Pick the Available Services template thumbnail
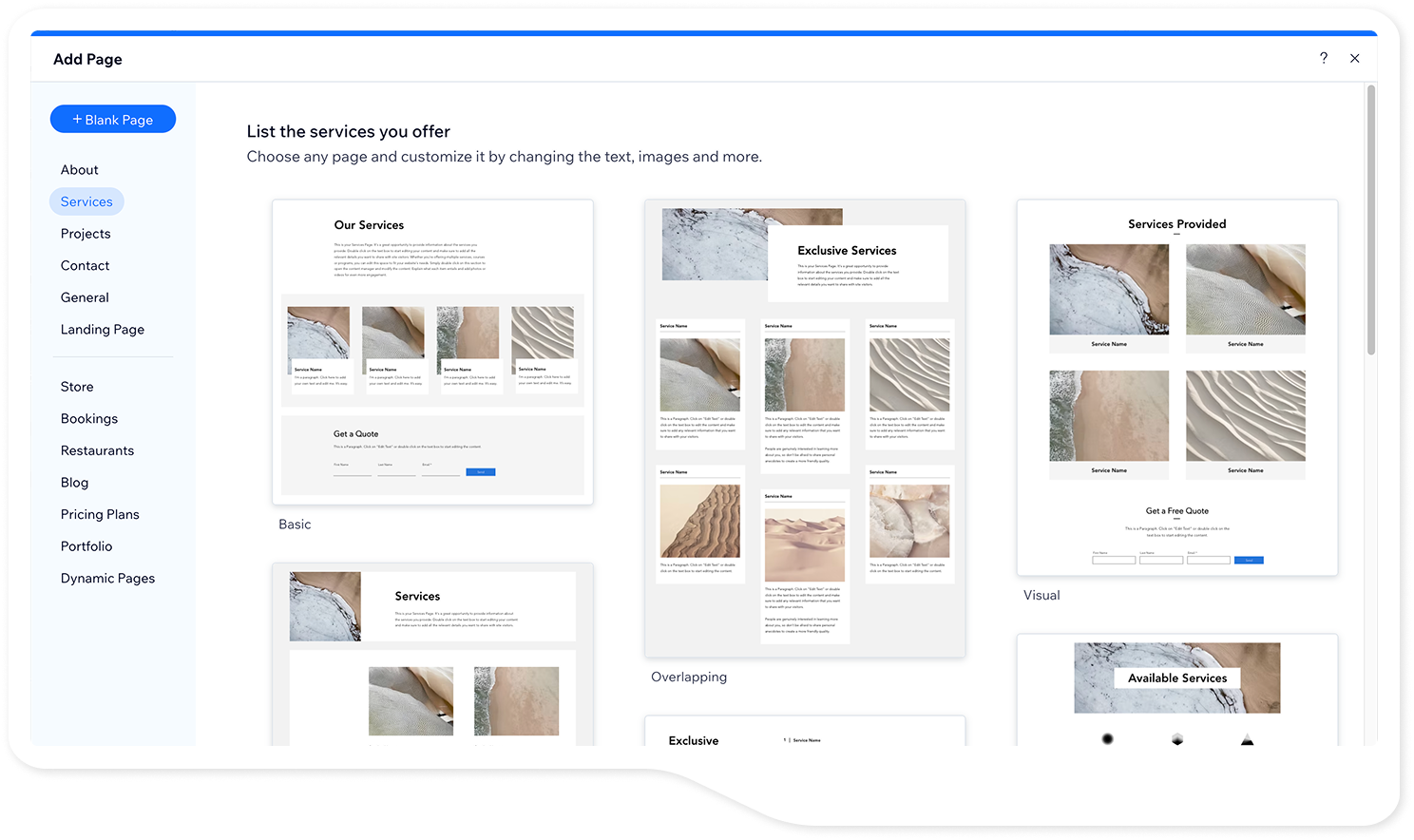 click(1177, 690)
